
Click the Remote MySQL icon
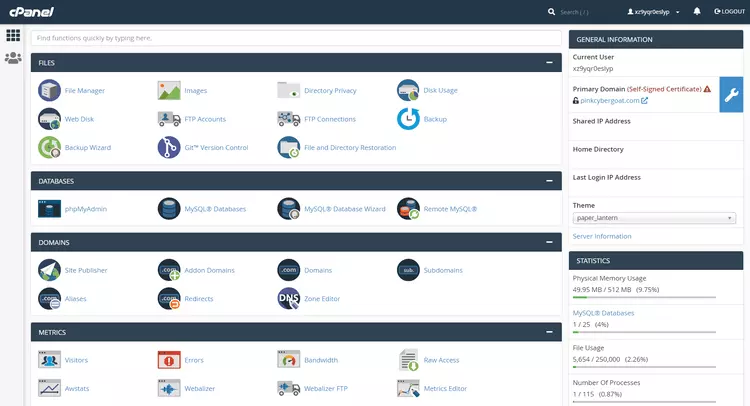click(x=408, y=209)
